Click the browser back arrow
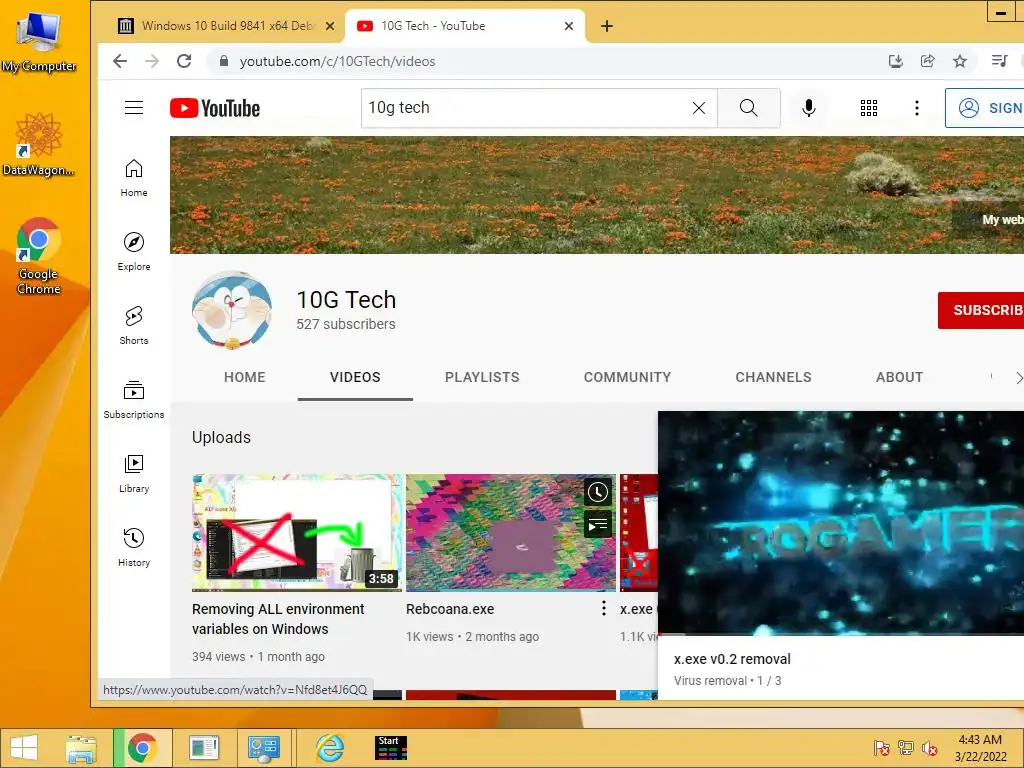Image resolution: width=1024 pixels, height=768 pixels. 120,61
